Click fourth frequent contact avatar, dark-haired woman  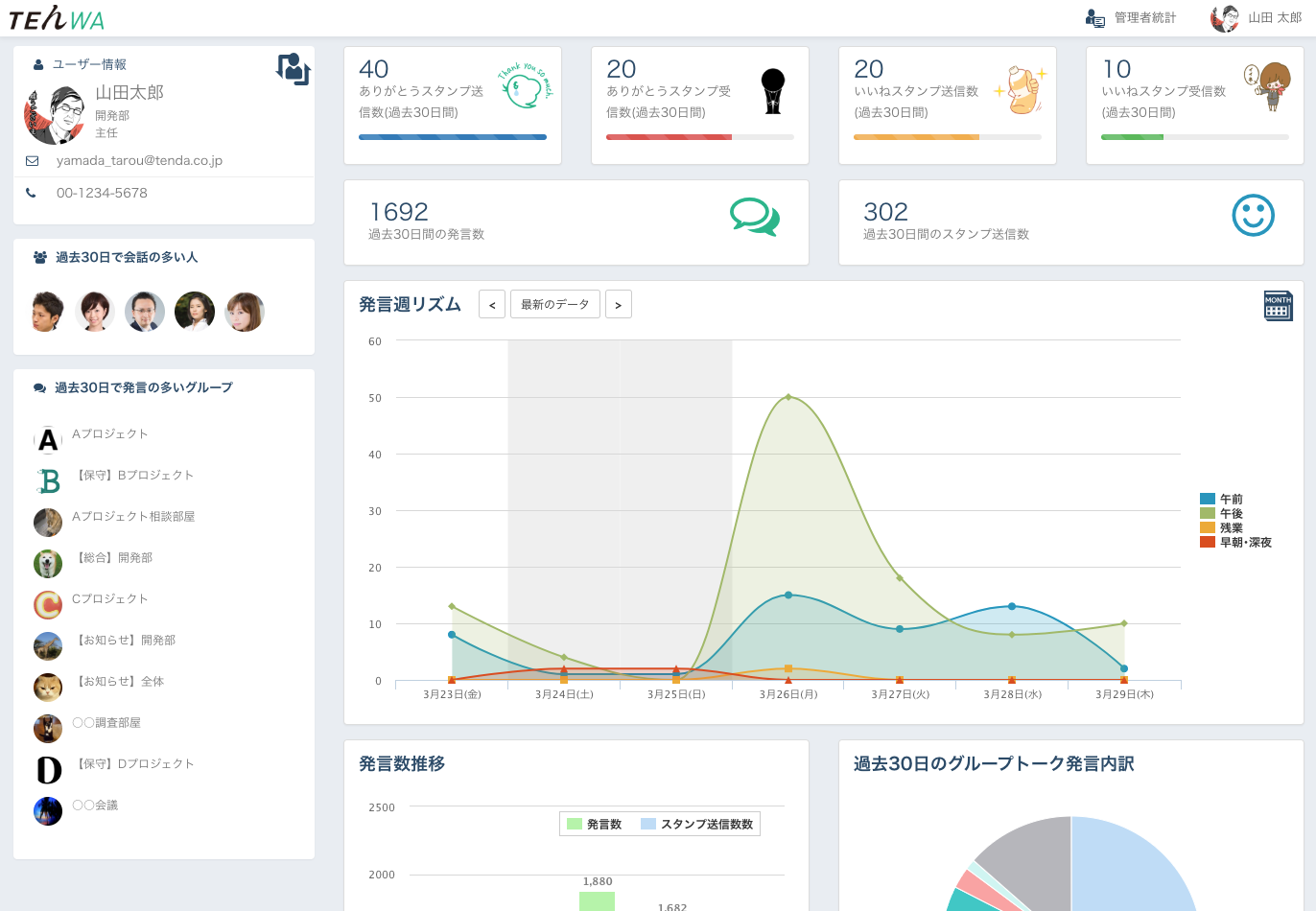[195, 312]
